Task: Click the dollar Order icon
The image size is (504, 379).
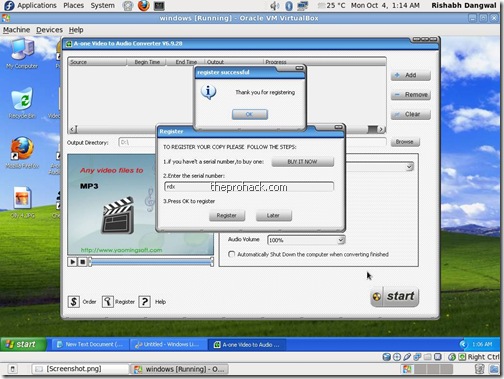Action: click(x=74, y=302)
